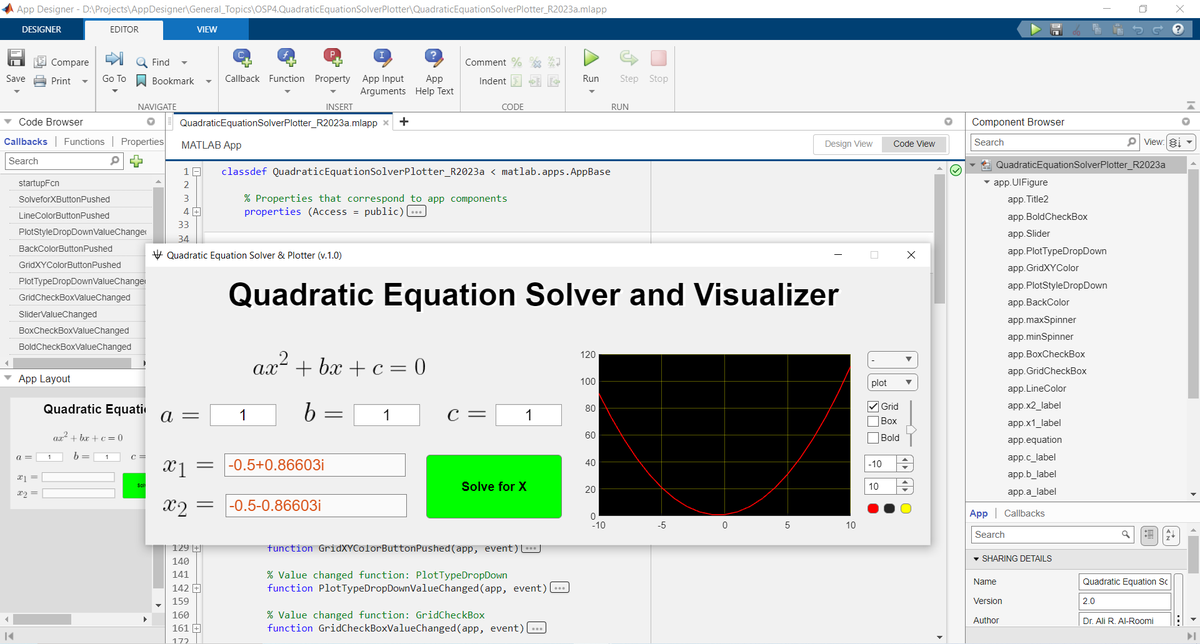Viewport: 1200px width, 644px height.
Task: Switch to Design View
Action: 847,144
